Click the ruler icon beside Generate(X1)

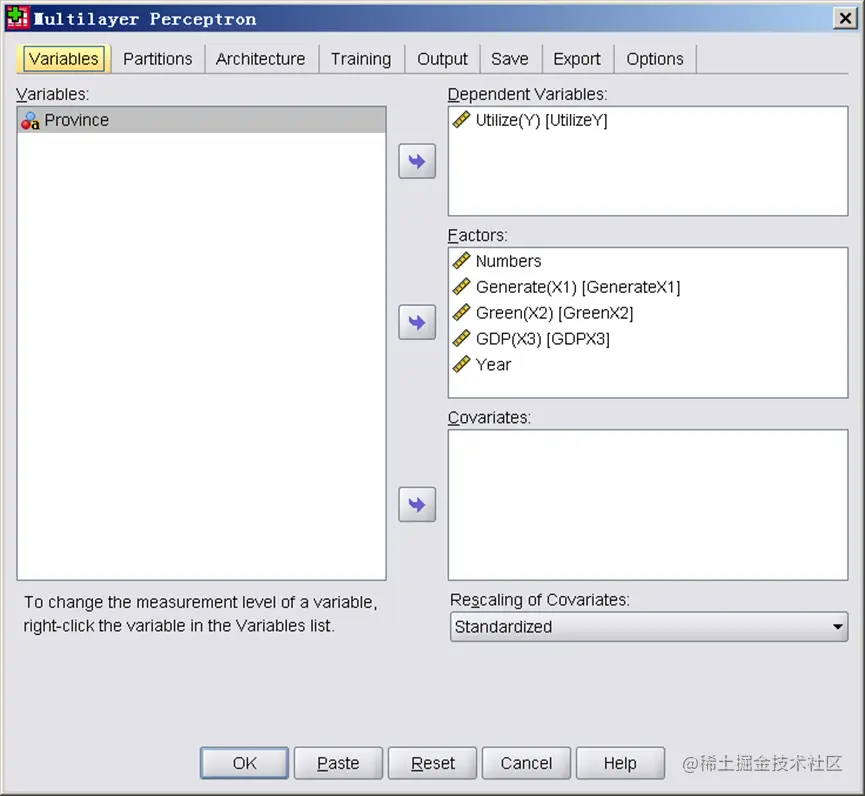click(461, 286)
